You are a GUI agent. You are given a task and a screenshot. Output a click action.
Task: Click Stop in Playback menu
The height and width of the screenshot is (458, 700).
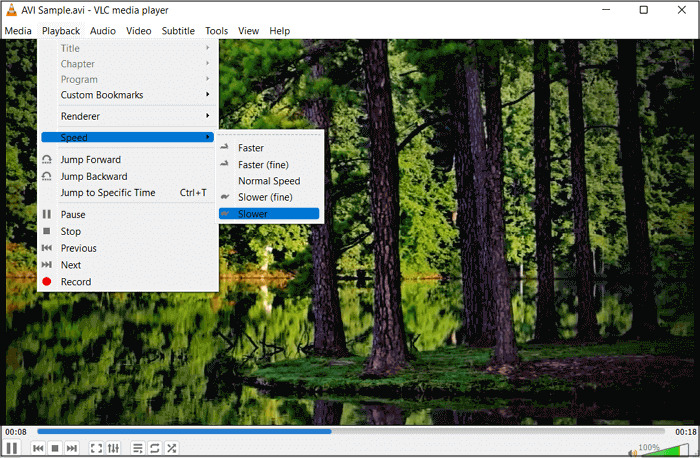[x=127, y=231]
